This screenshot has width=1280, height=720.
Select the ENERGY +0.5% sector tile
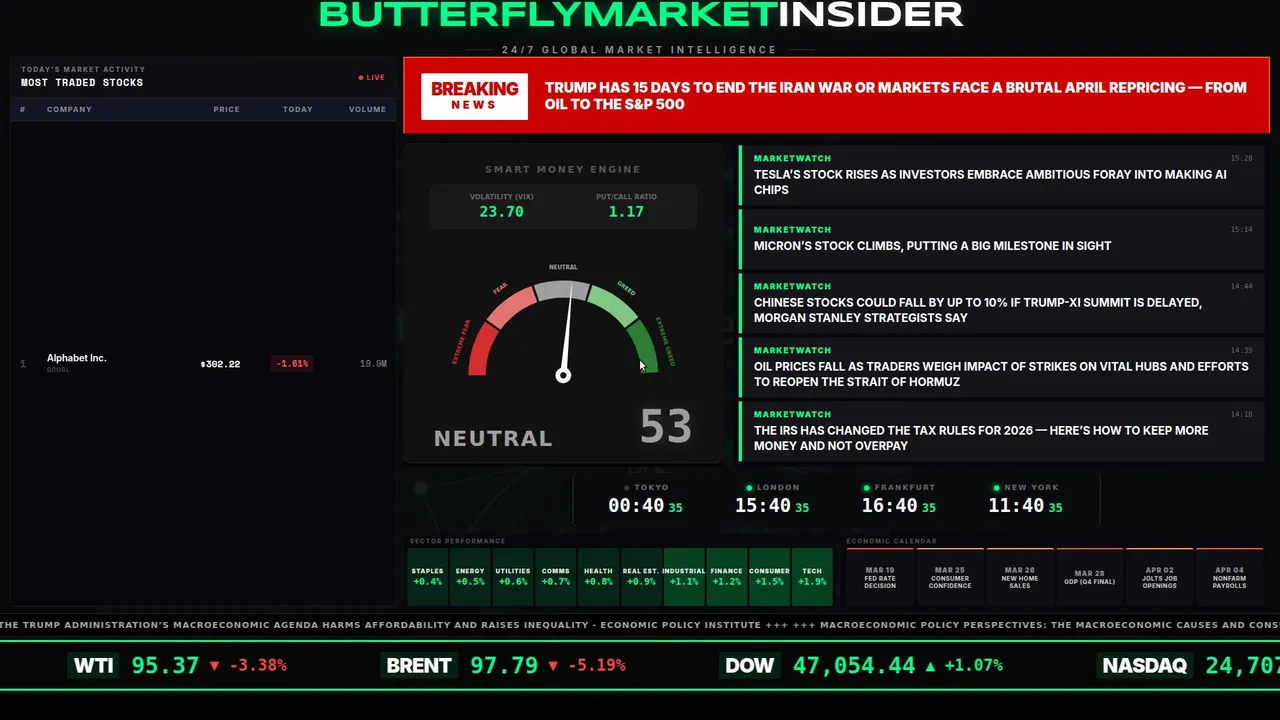(470, 577)
